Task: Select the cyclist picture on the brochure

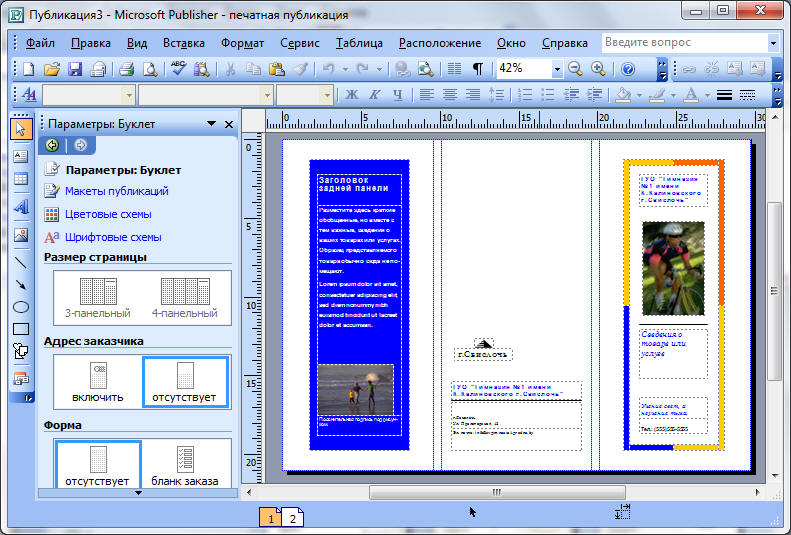Action: [673, 268]
